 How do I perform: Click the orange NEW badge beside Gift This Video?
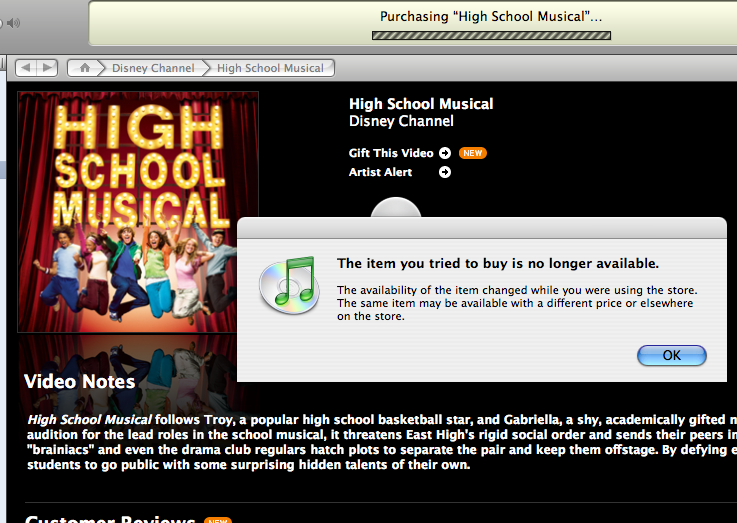472,153
